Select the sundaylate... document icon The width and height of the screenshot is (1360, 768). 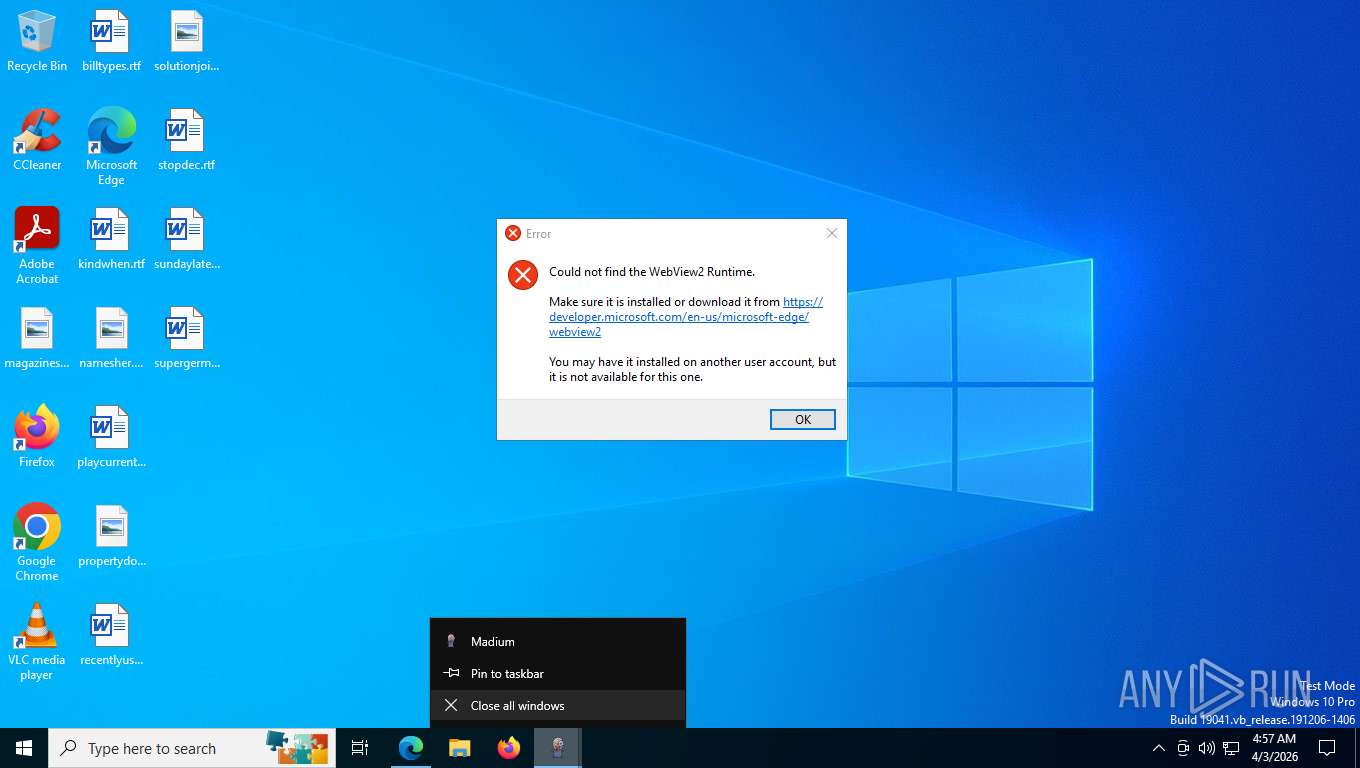point(187,239)
